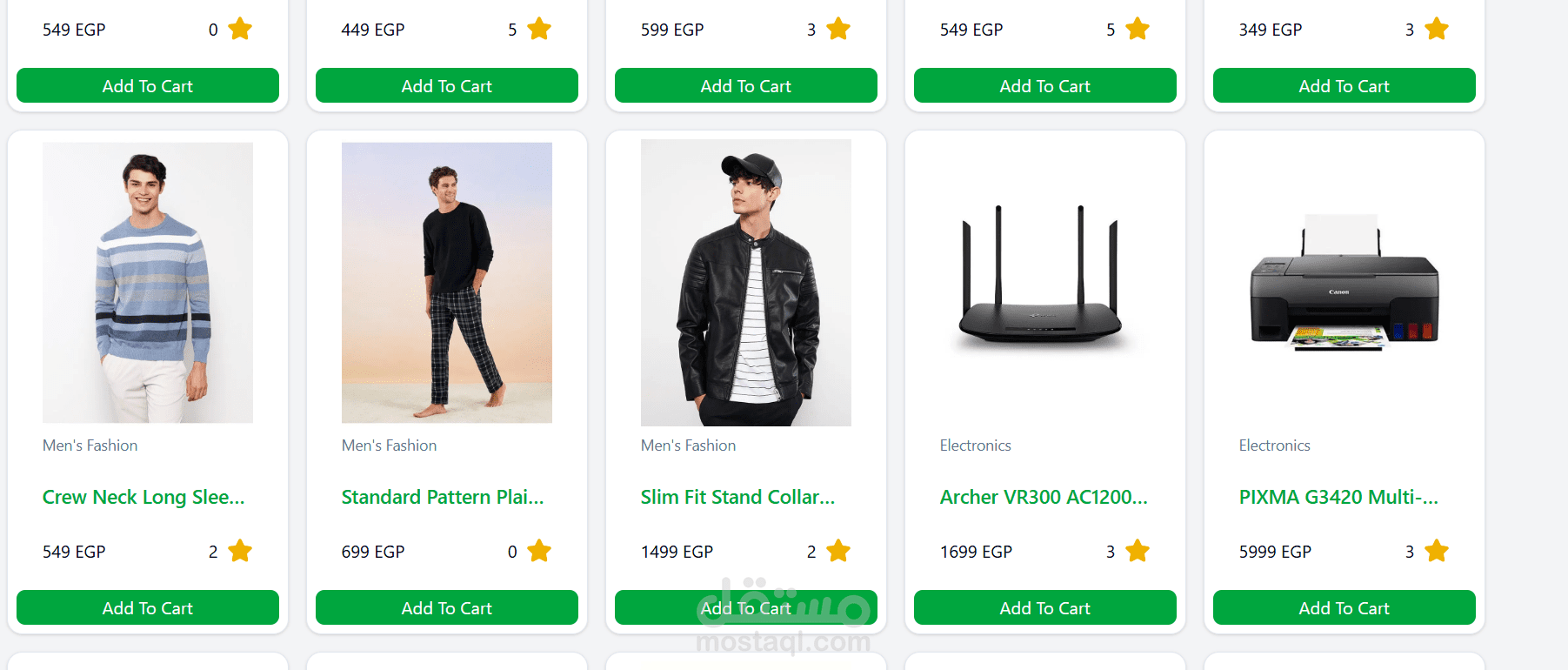Open Slim Fit Stand Collar... product link
Screen dimensions: 1568x670
pyautogui.click(x=737, y=497)
